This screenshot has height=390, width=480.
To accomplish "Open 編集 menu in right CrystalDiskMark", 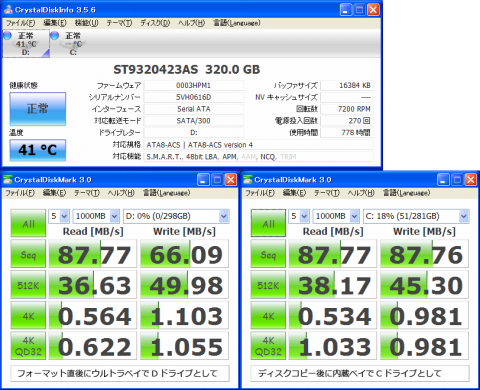I will [x=294, y=193].
